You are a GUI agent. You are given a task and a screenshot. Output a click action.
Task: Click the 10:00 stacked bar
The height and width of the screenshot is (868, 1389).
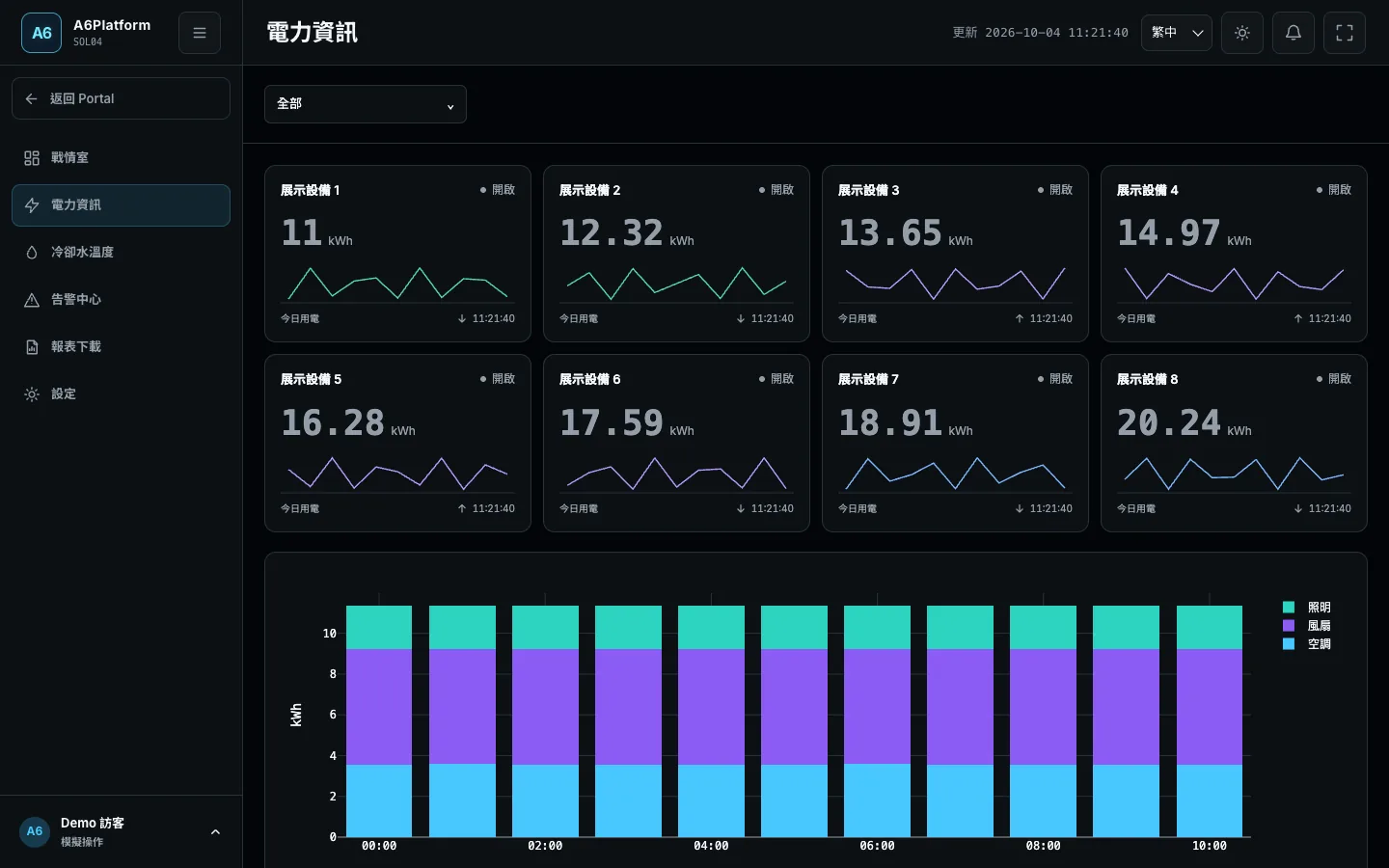coord(1210,721)
